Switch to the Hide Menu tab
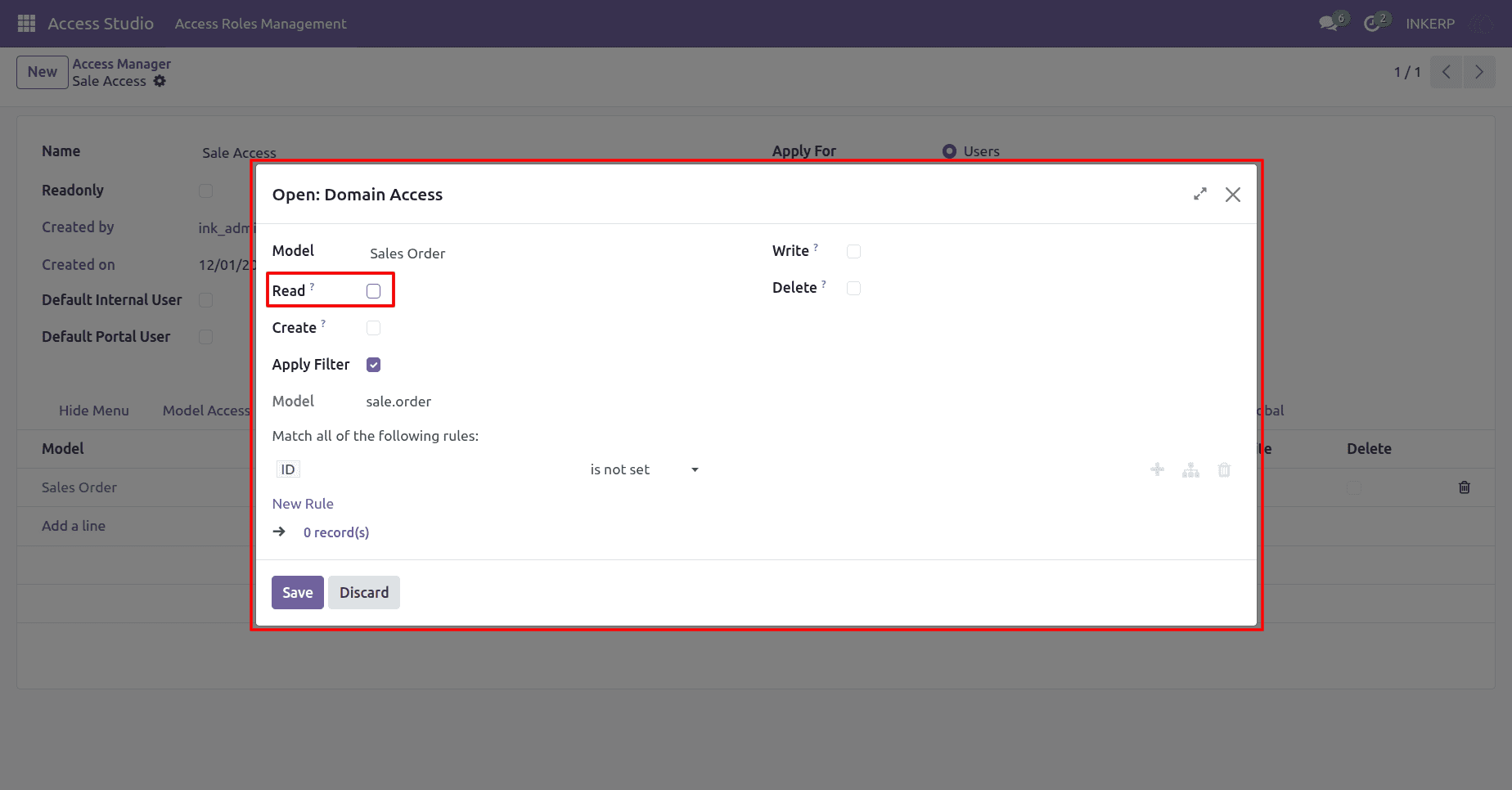 (x=94, y=411)
